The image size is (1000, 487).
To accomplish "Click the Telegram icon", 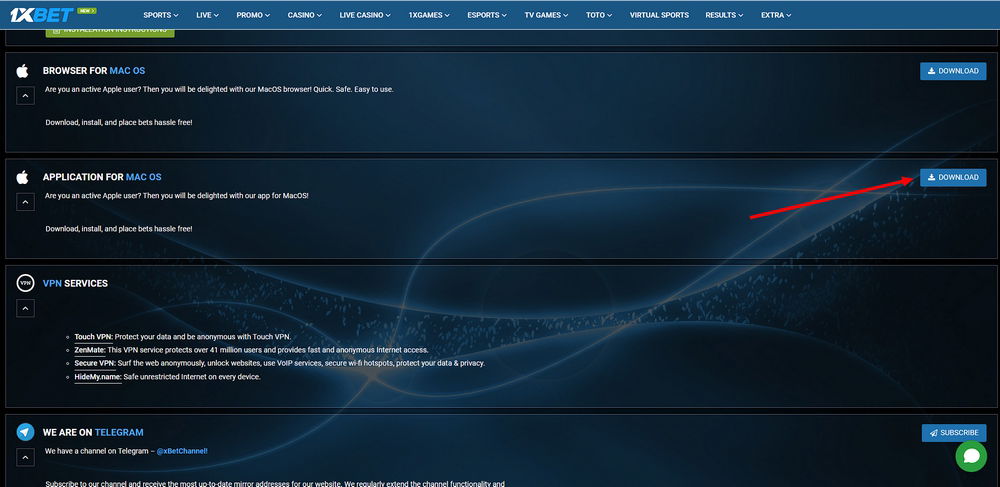I will 25,432.
